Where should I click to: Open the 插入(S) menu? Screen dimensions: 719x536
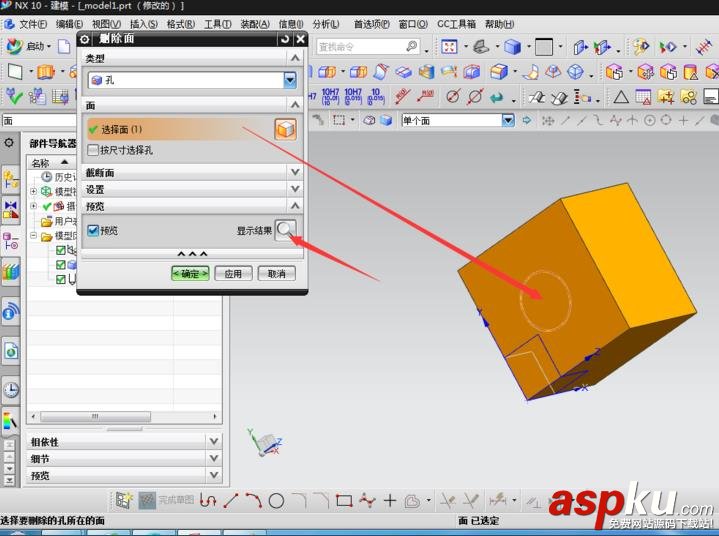click(144, 24)
